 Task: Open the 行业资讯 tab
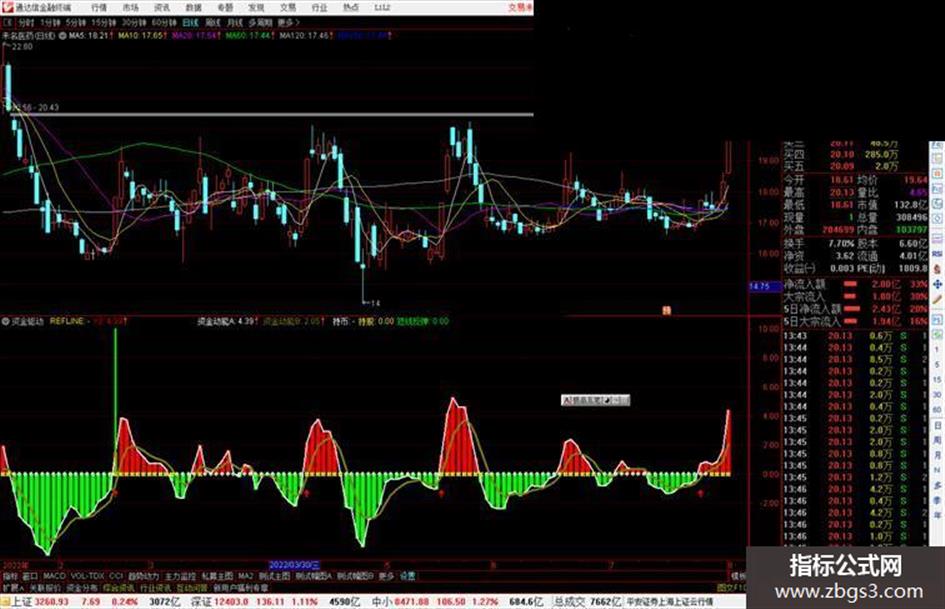point(155,587)
